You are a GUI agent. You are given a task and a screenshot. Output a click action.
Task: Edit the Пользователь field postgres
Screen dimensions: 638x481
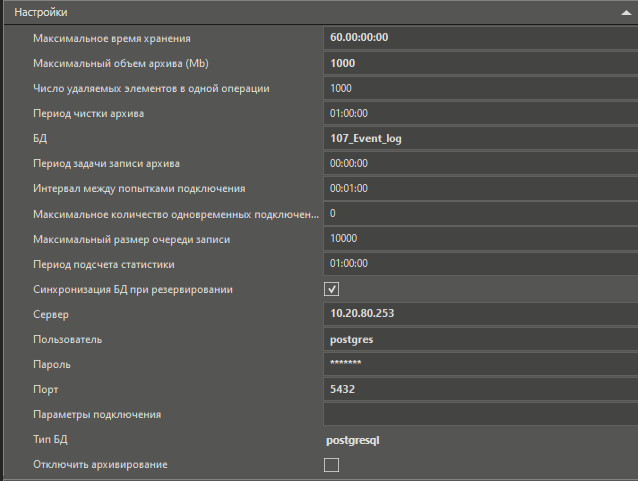(481, 339)
